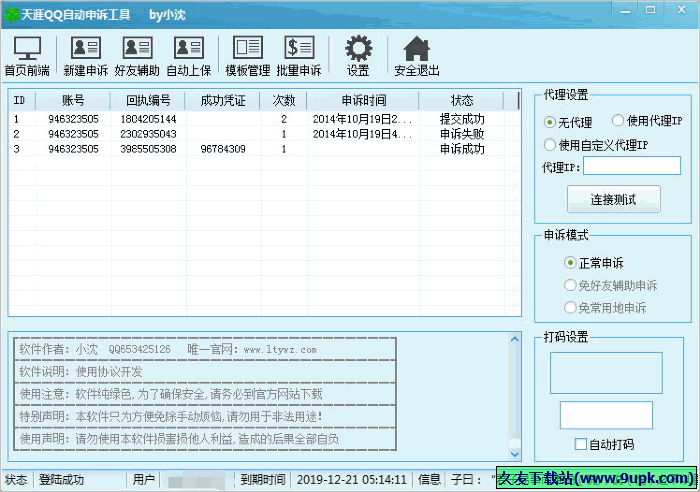700x492 pixels.
Task: Click the info panel scroll up arrow
Action: [515, 339]
